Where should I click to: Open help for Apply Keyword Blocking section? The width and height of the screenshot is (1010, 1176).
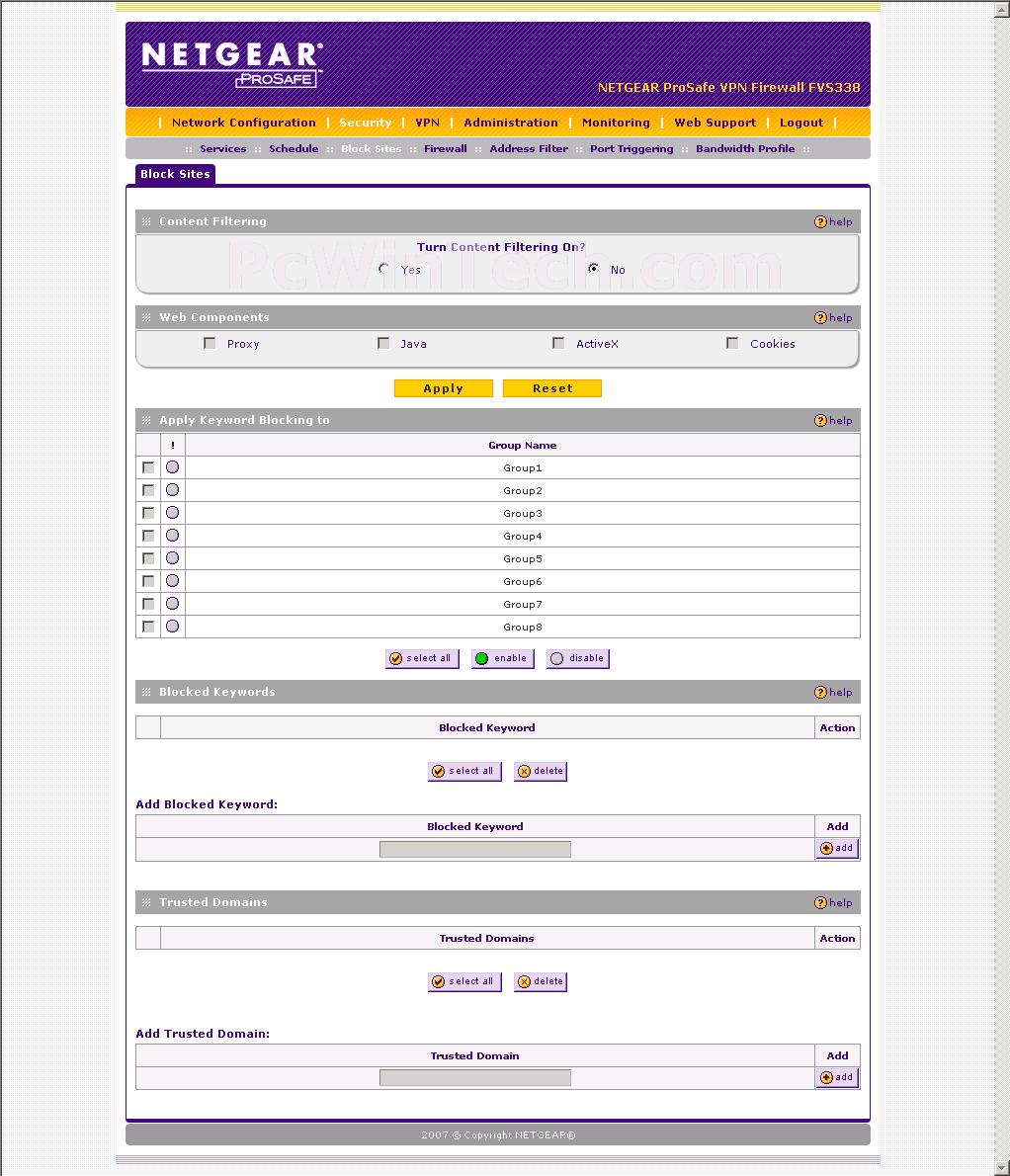(833, 421)
